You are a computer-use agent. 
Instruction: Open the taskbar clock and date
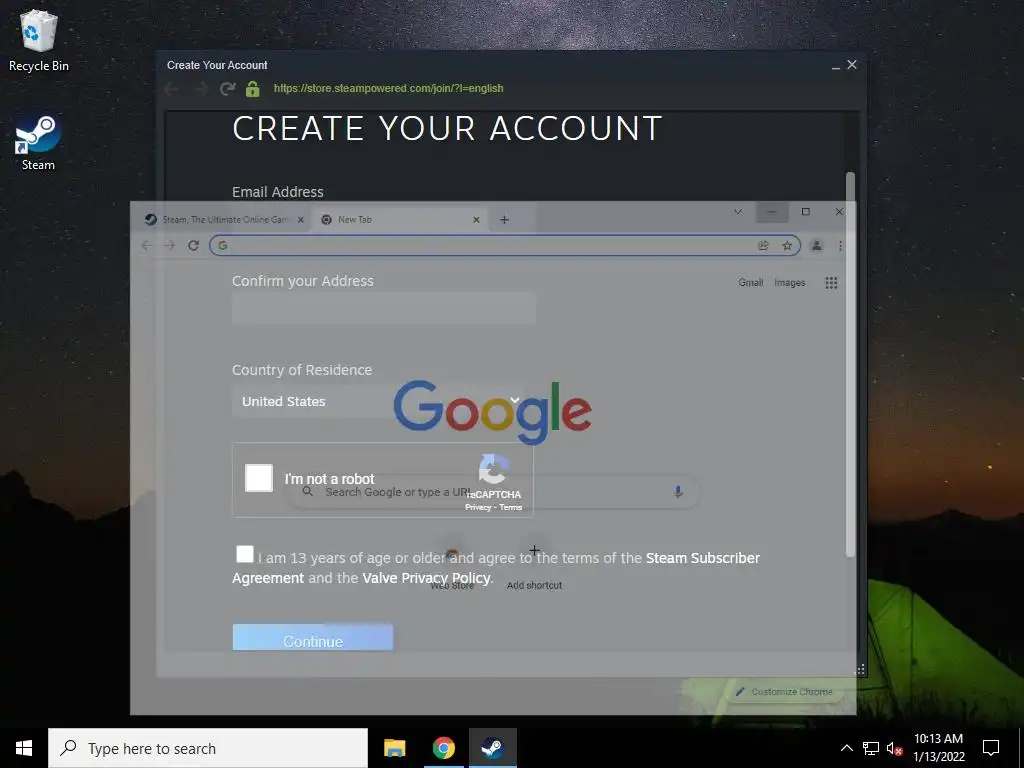pos(938,748)
